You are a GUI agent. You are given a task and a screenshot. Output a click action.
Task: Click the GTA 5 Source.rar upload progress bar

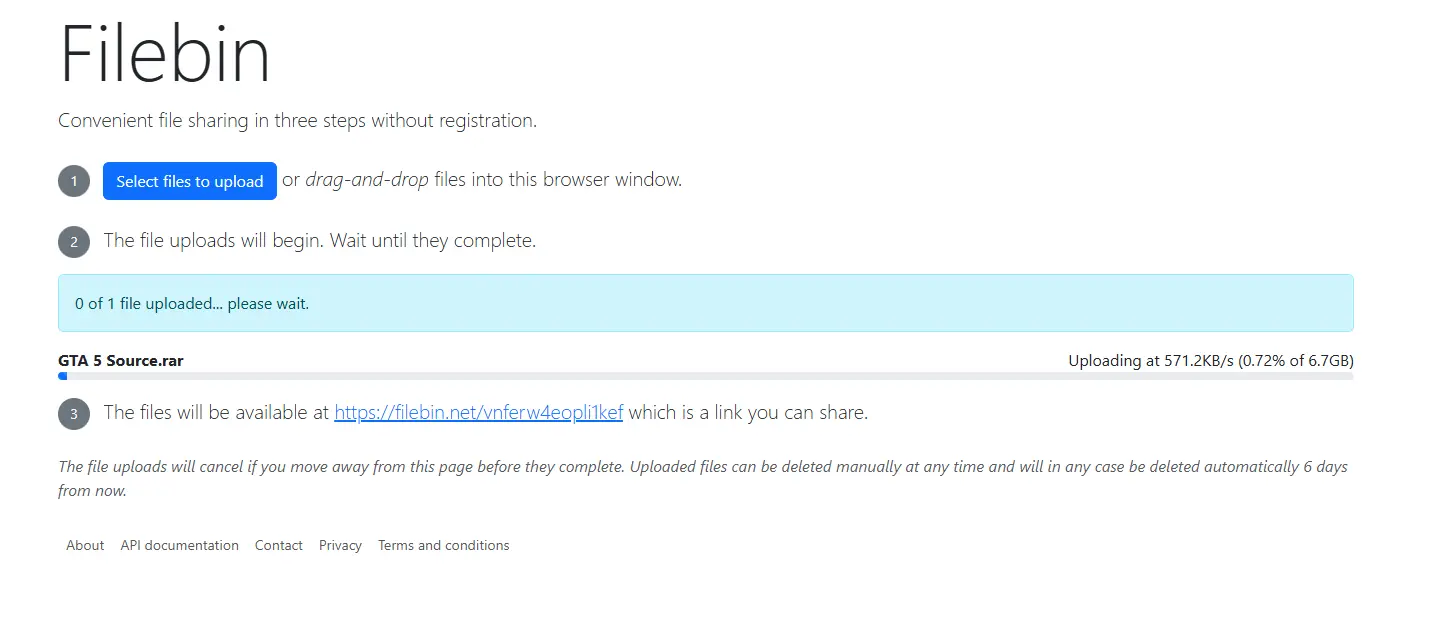(x=706, y=376)
